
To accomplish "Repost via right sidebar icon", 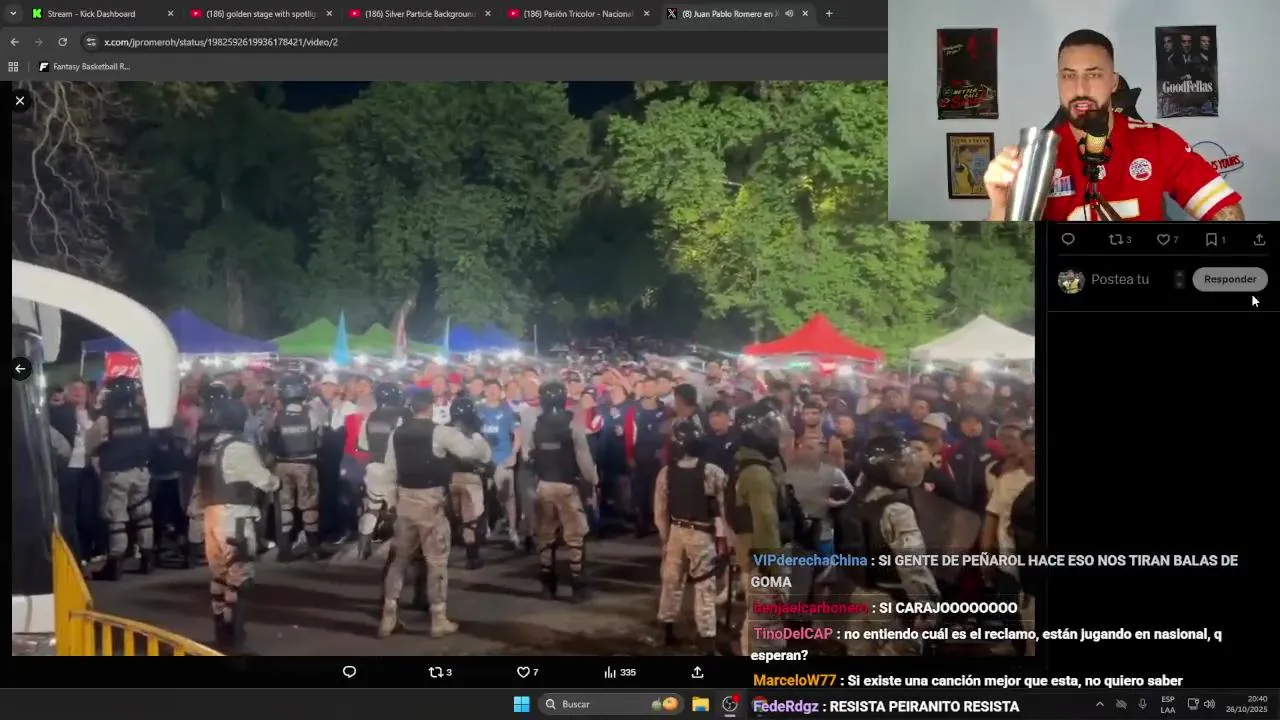I will click(x=1120, y=240).
